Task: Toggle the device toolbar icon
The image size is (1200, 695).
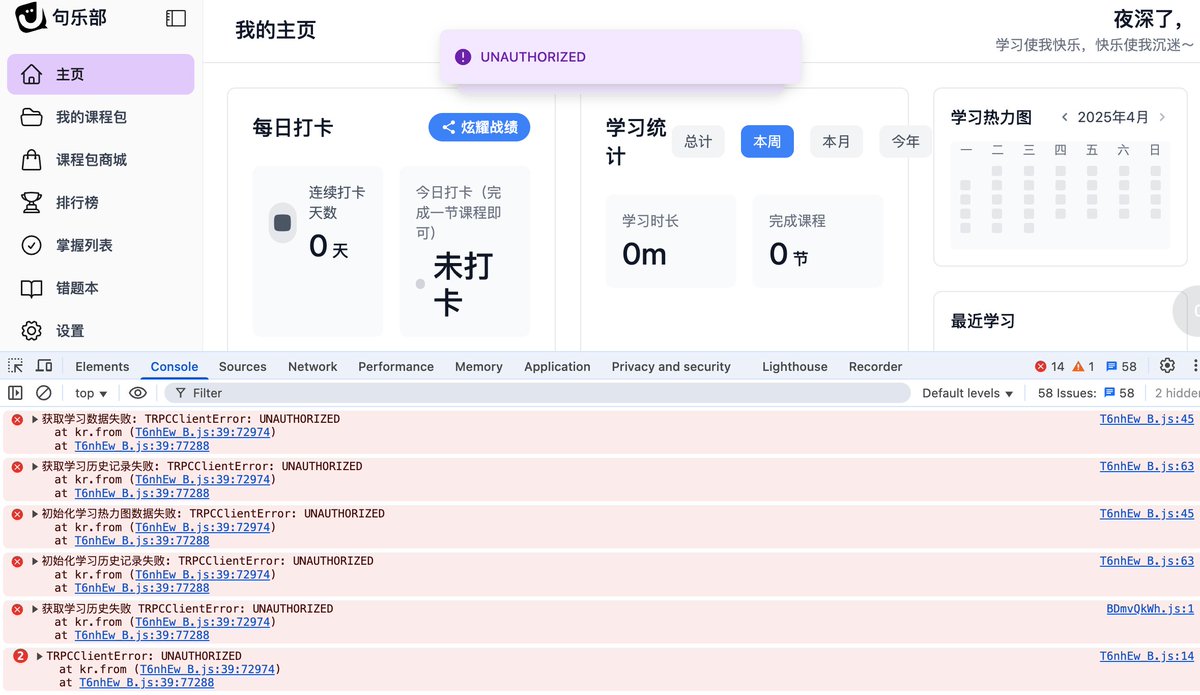Action: [x=44, y=366]
